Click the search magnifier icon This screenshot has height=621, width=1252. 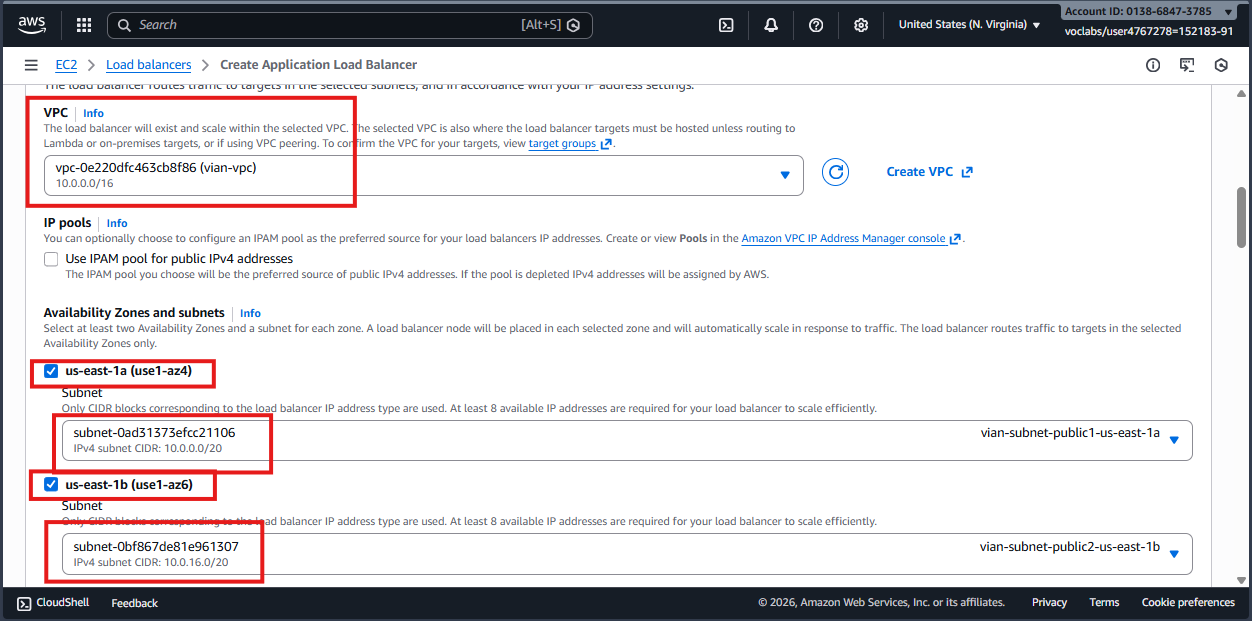pos(124,25)
